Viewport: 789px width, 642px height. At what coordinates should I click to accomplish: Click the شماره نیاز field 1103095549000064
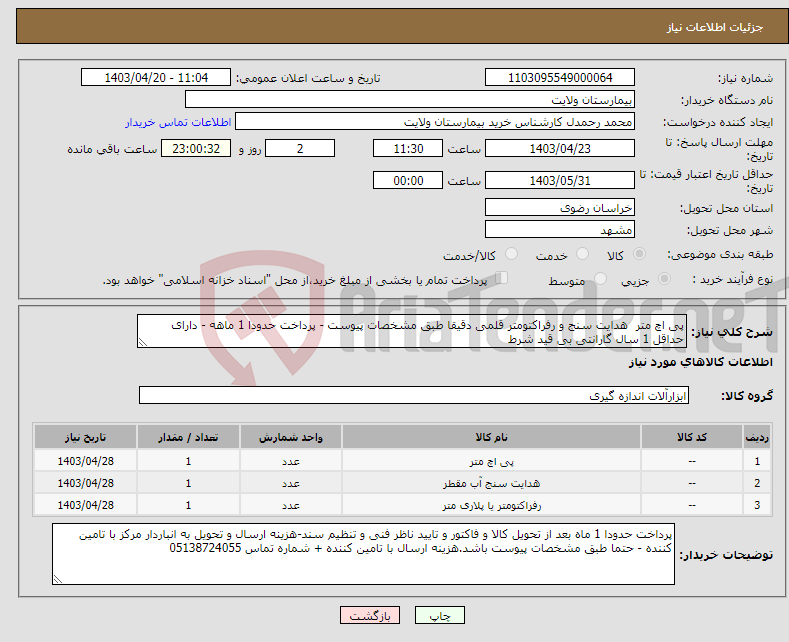pos(560,77)
